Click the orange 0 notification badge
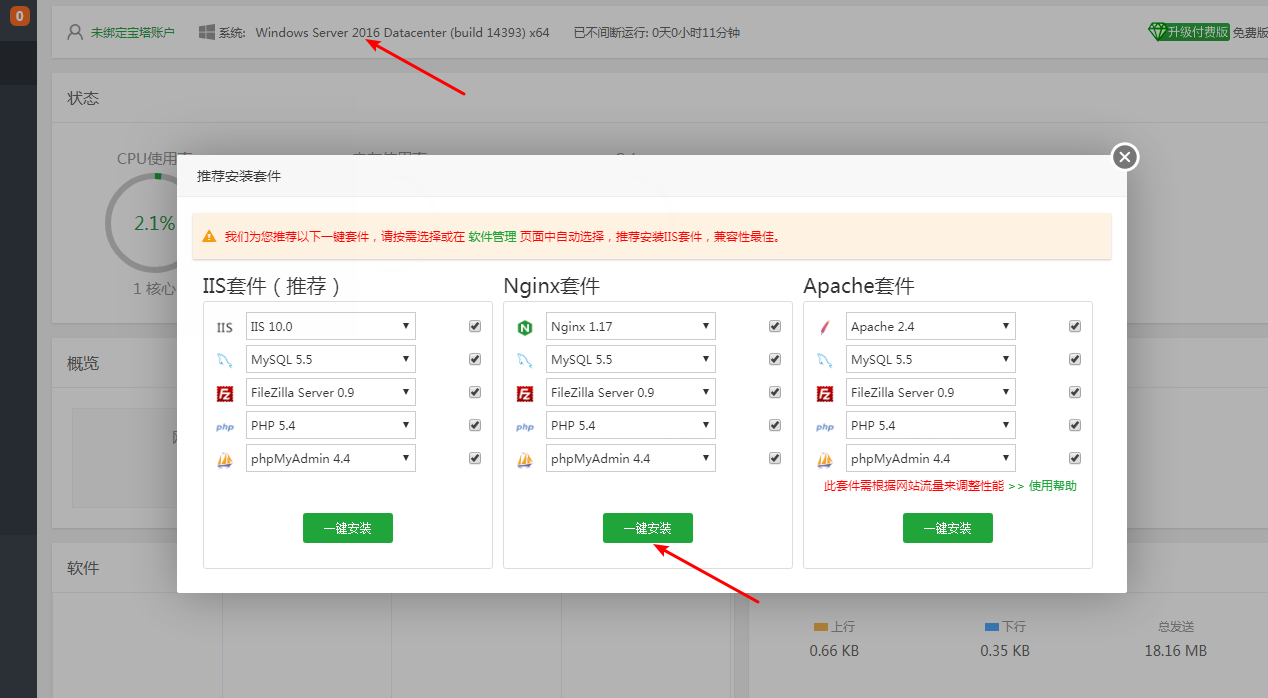The width and height of the screenshot is (1268, 698). coord(20,16)
